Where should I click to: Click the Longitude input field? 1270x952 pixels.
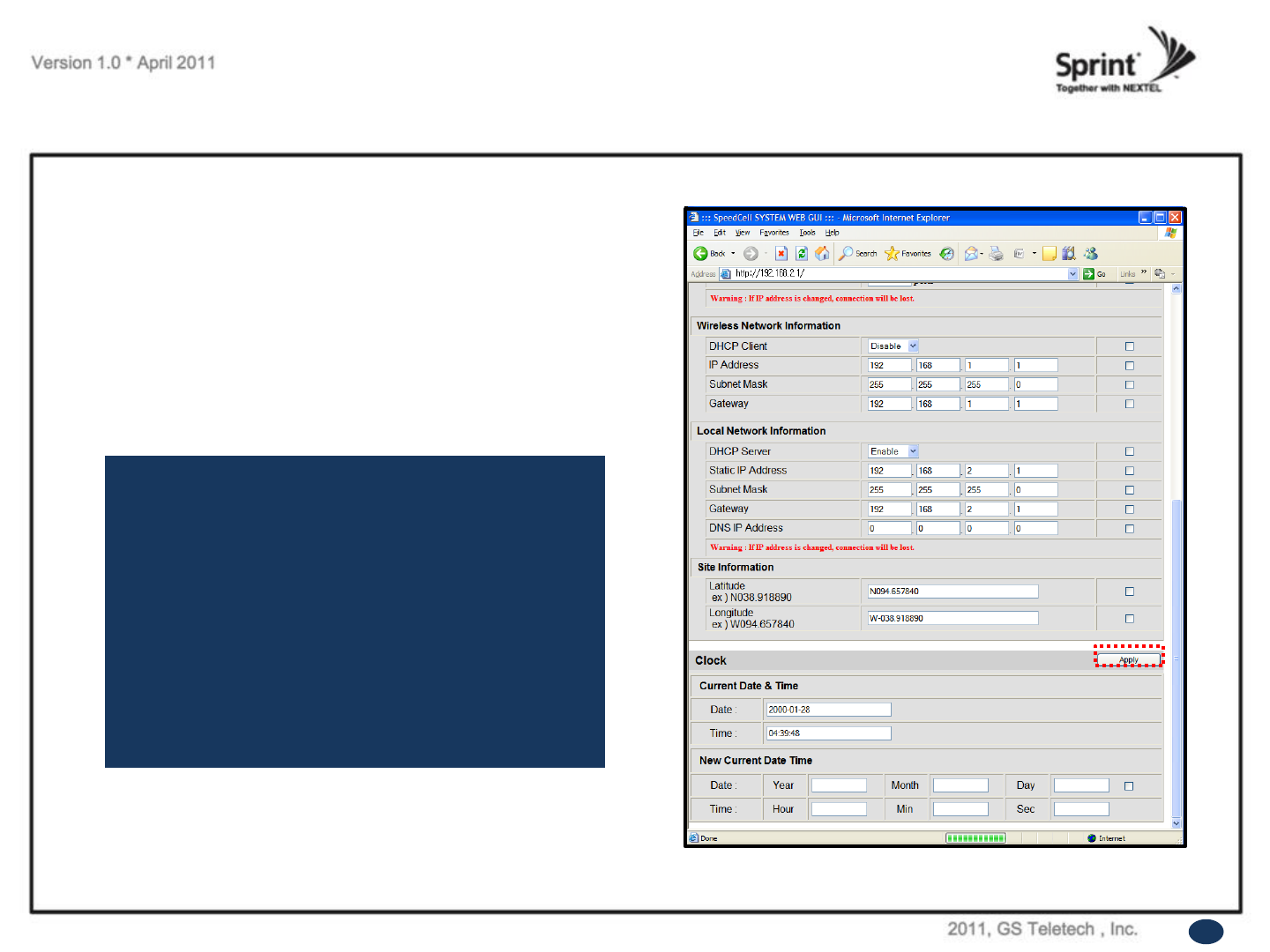pos(952,618)
